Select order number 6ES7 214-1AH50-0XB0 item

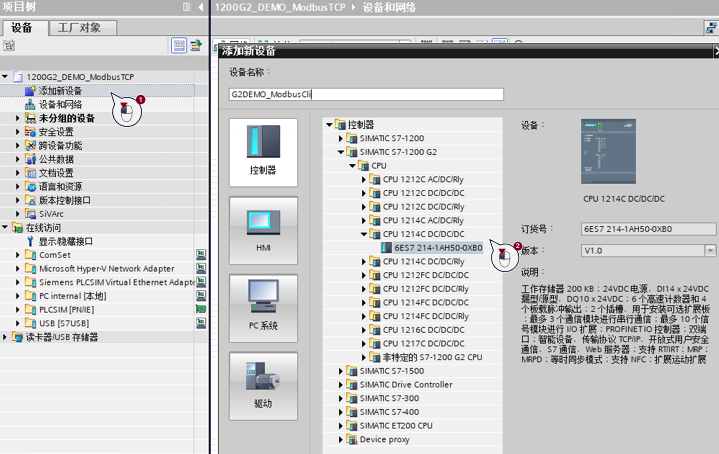(x=438, y=247)
